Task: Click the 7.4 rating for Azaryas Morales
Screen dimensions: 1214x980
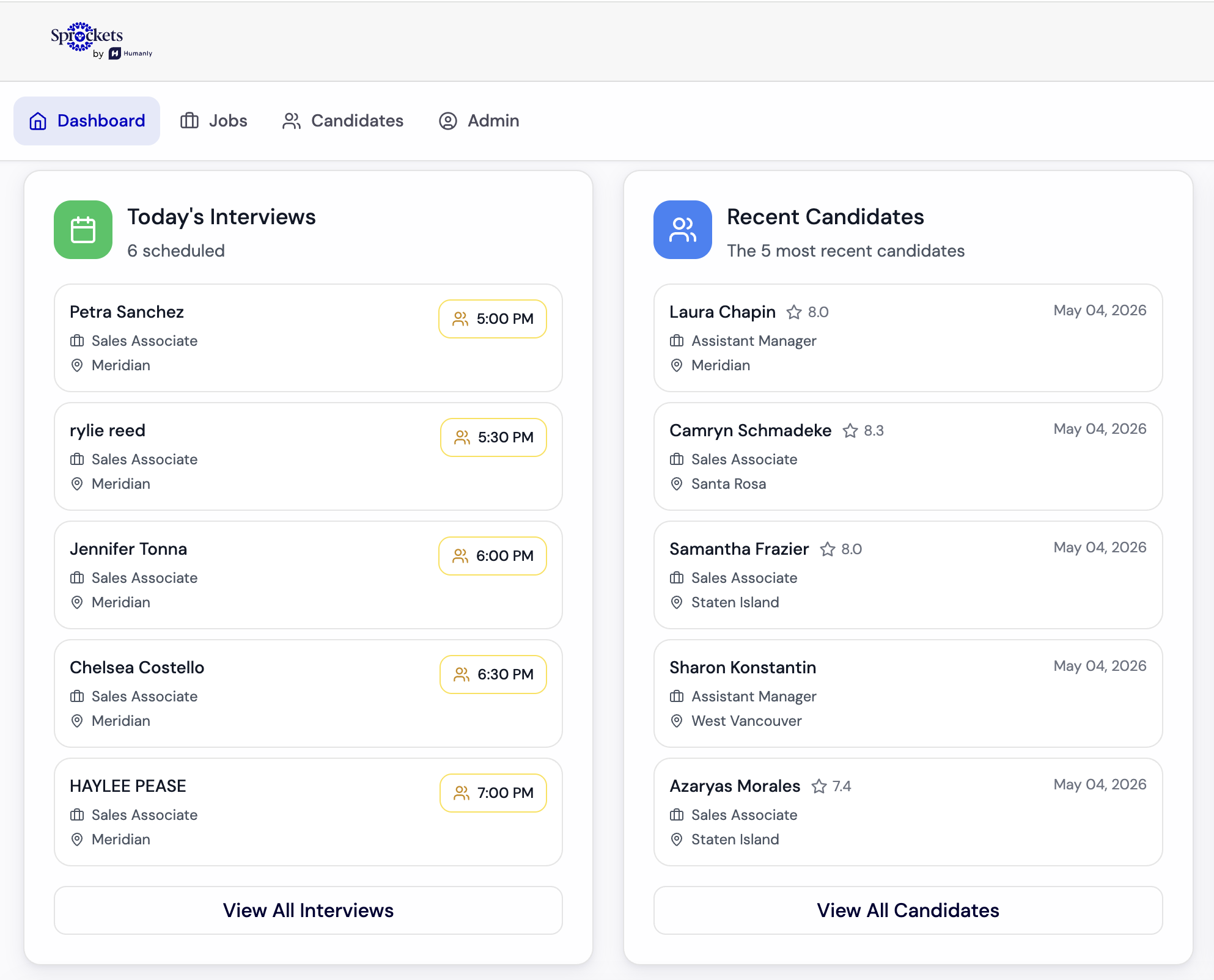Action: (x=842, y=786)
